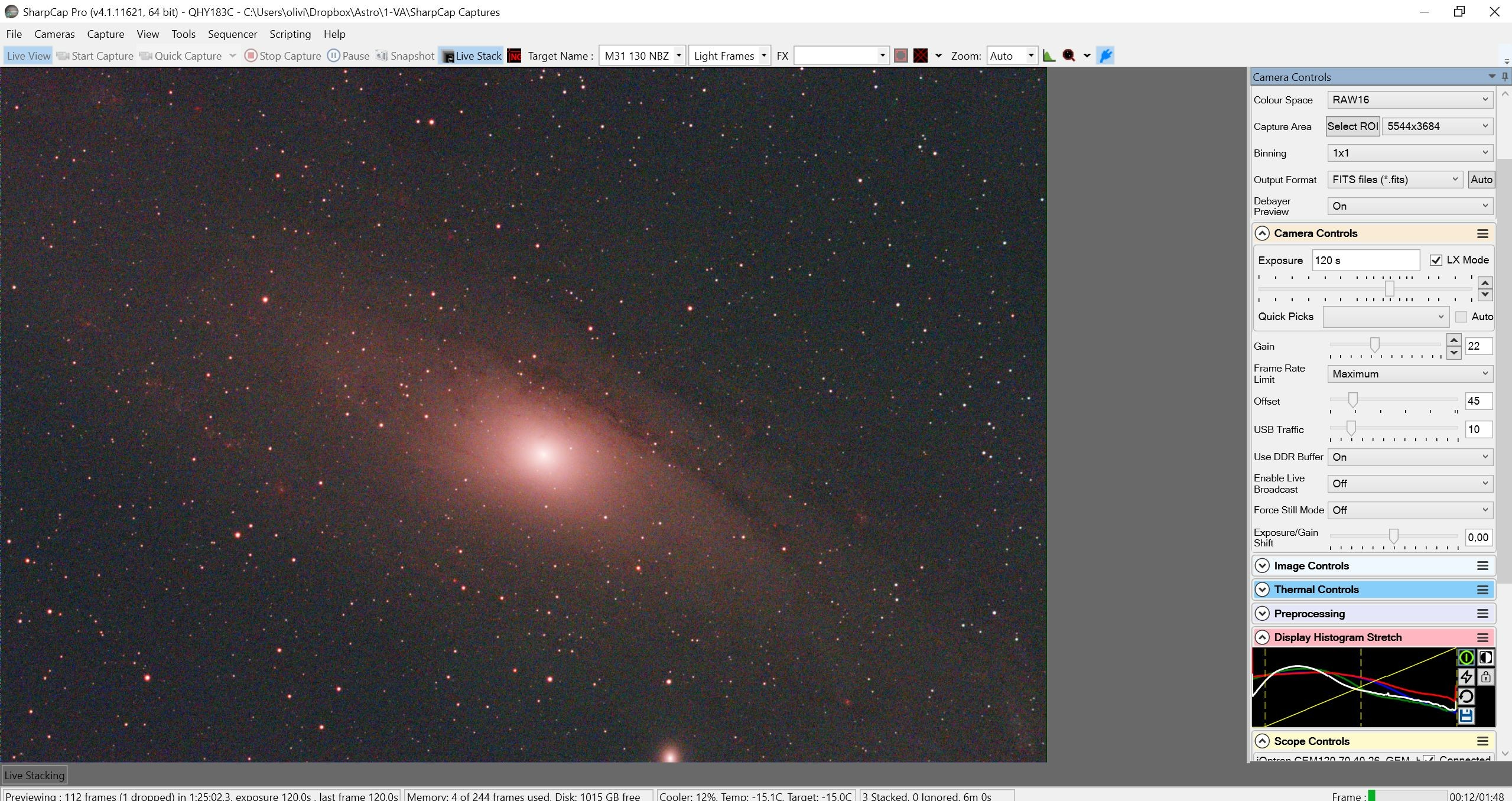The image size is (1512, 801).
Task: Open the Scope Controls hamburger menu
Action: point(1482,741)
